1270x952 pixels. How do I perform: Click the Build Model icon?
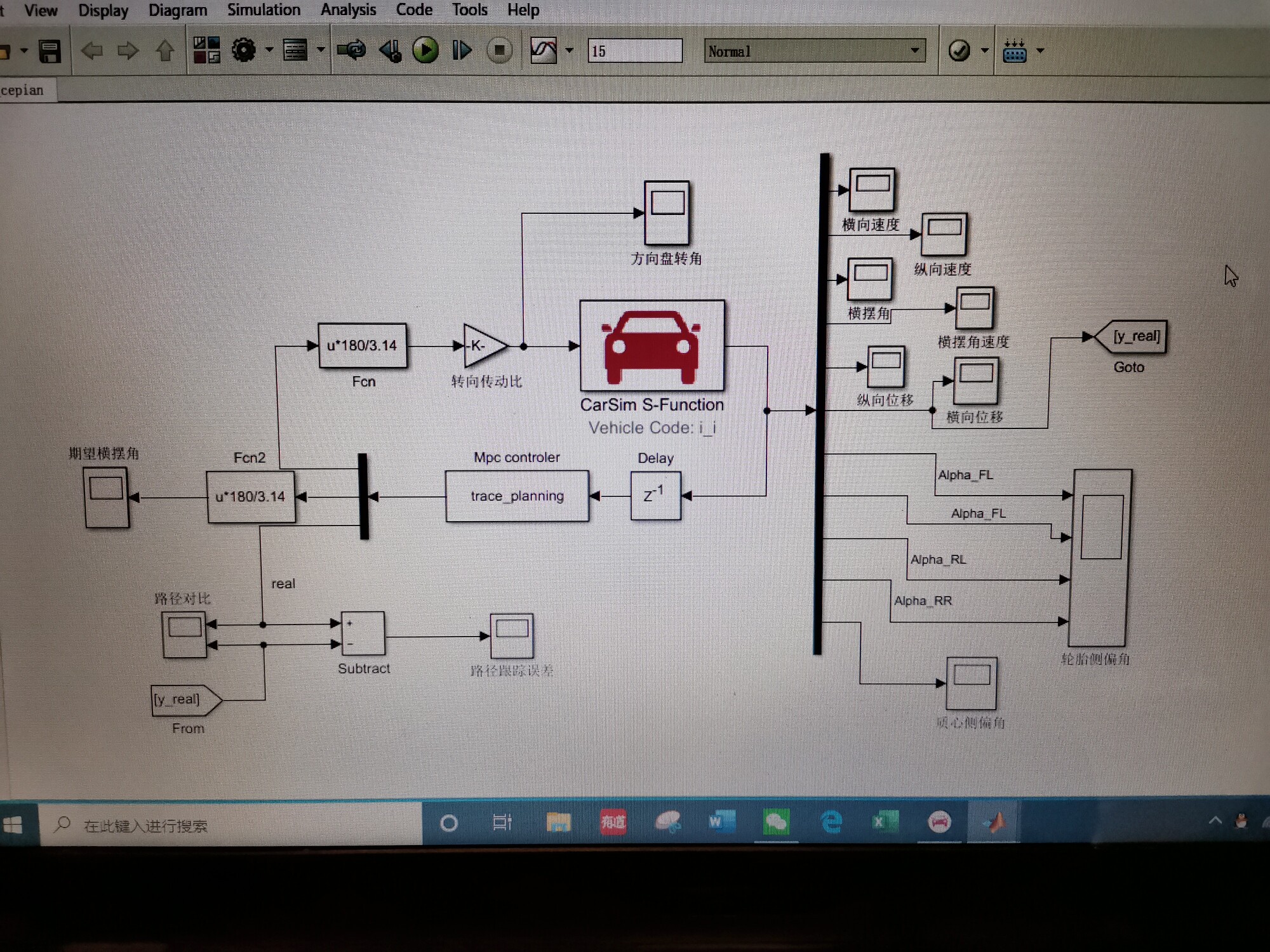pos(1014,51)
